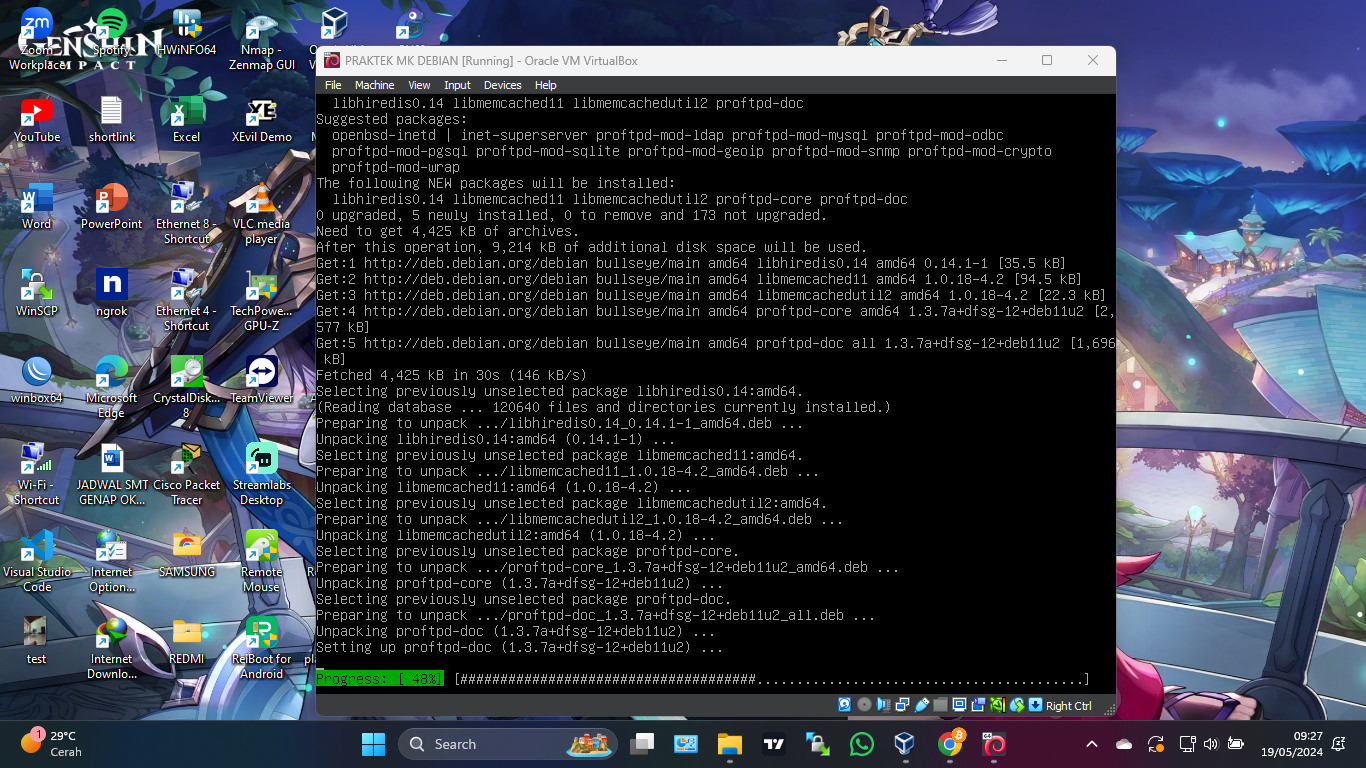The width and height of the screenshot is (1366, 768).
Task: Click the Internet Download Manager desktop icon
Action: pyautogui.click(x=111, y=648)
